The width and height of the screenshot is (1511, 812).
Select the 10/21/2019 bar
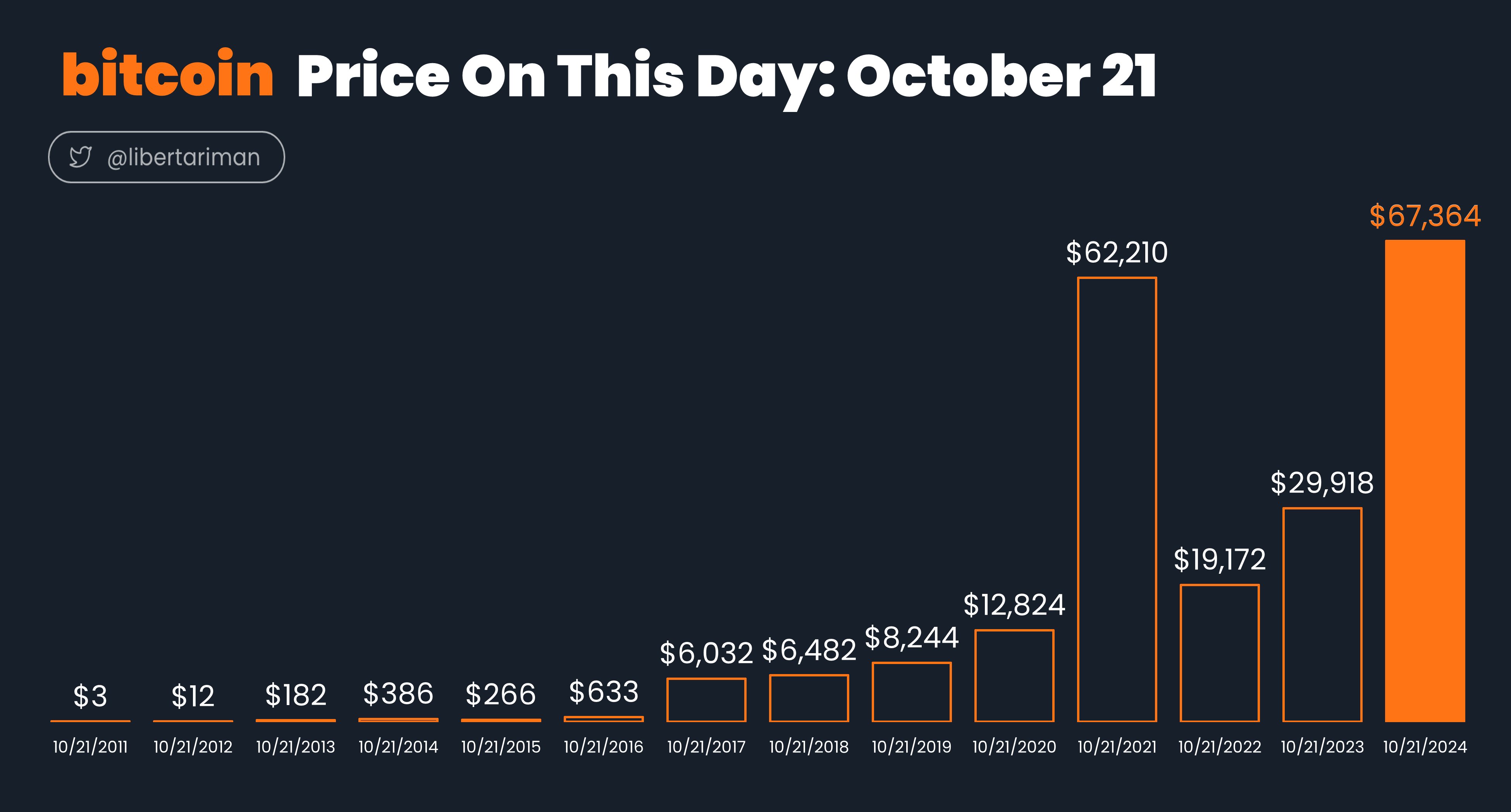pos(912,692)
